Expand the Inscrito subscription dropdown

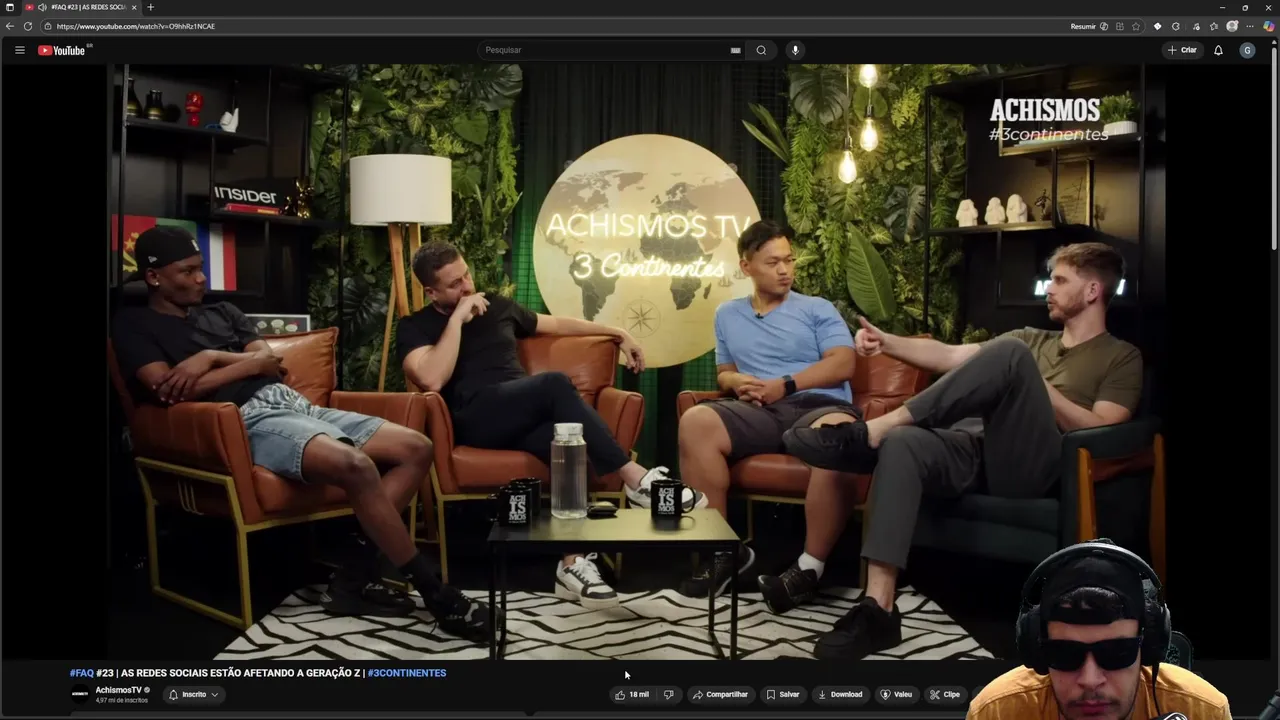[194, 694]
